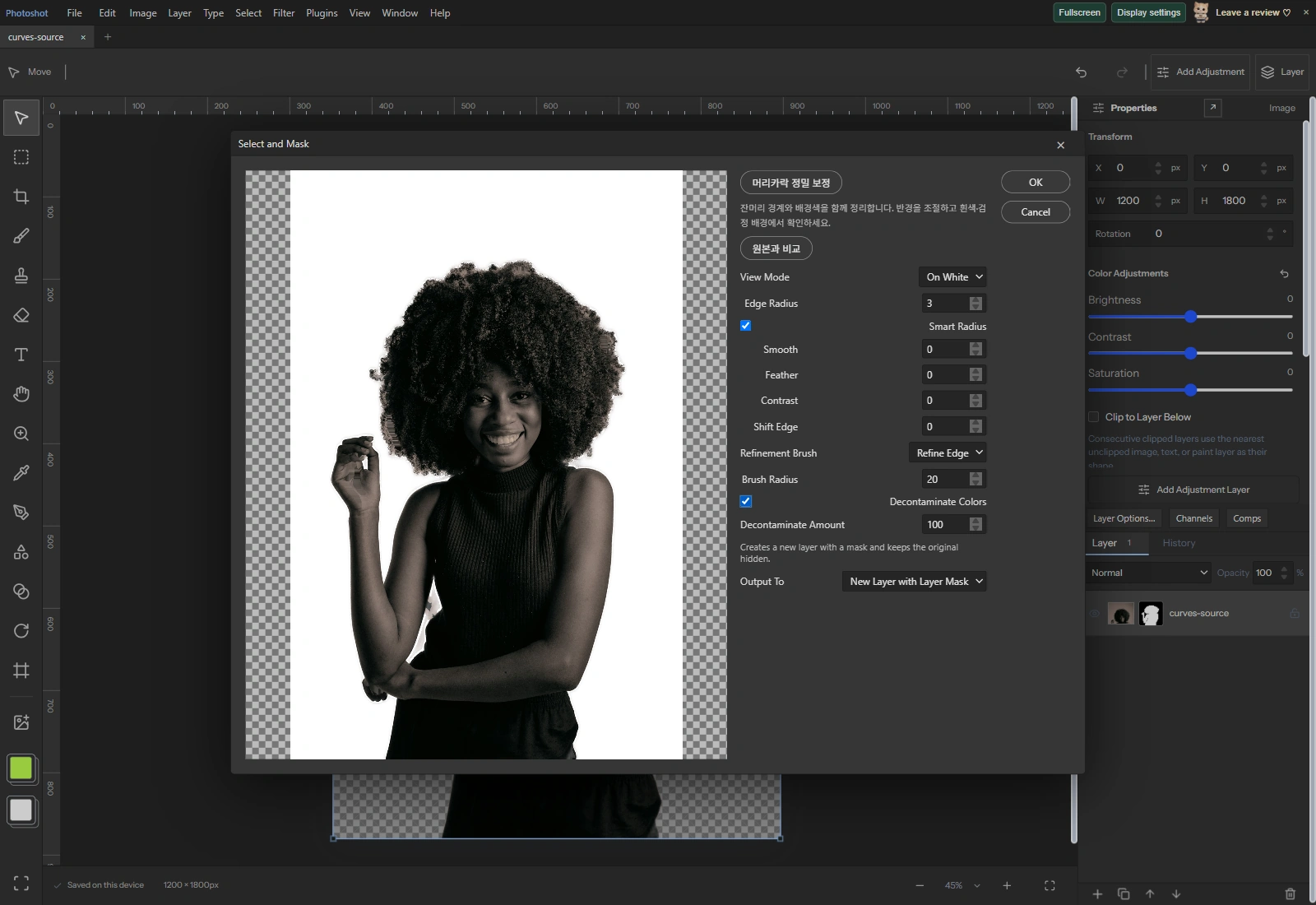Switch to the curves-source document tab
This screenshot has height=905, width=1316.
pos(36,37)
